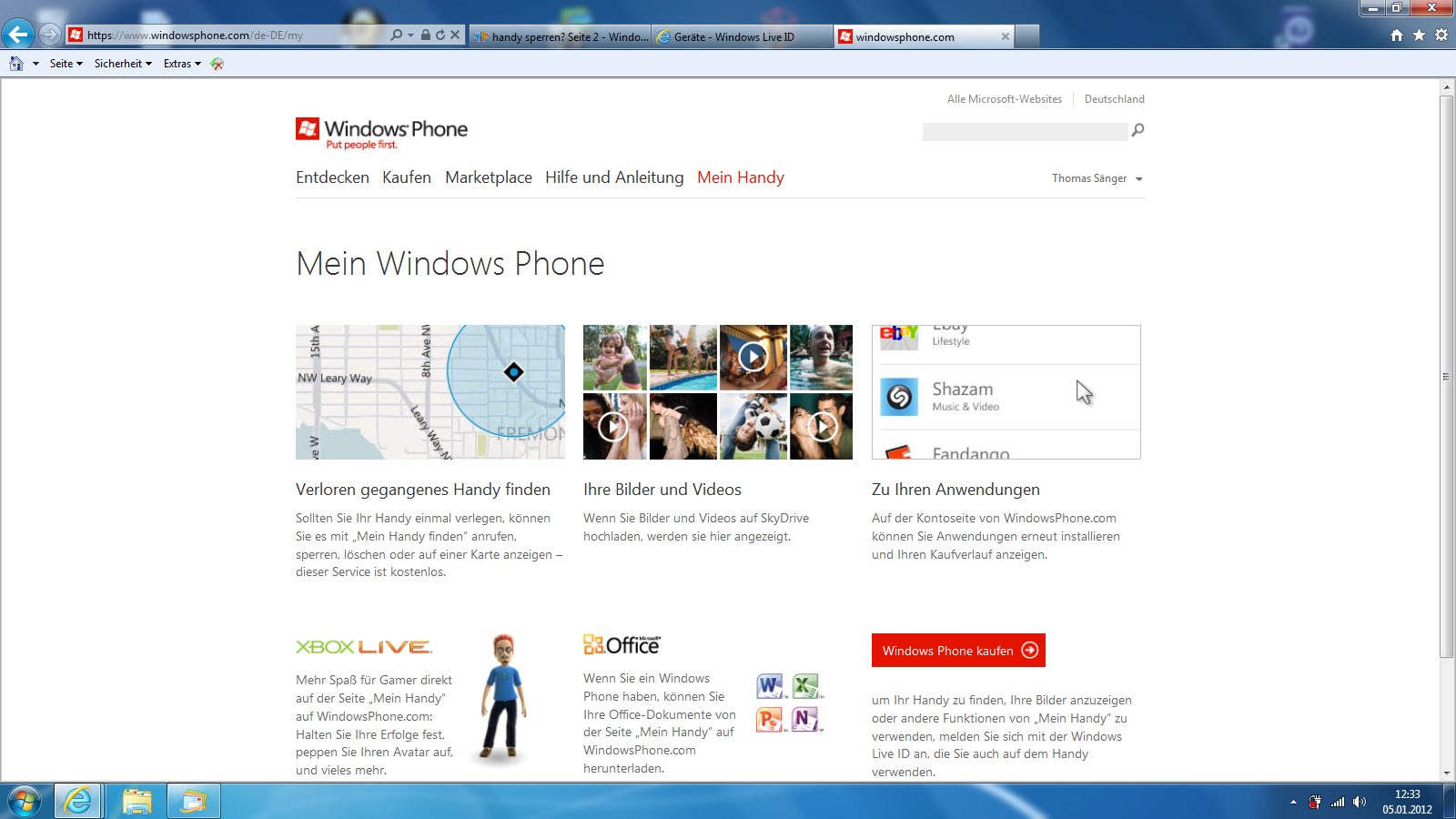Click the Word document icon
Screen dimensions: 1456x819
point(770,686)
